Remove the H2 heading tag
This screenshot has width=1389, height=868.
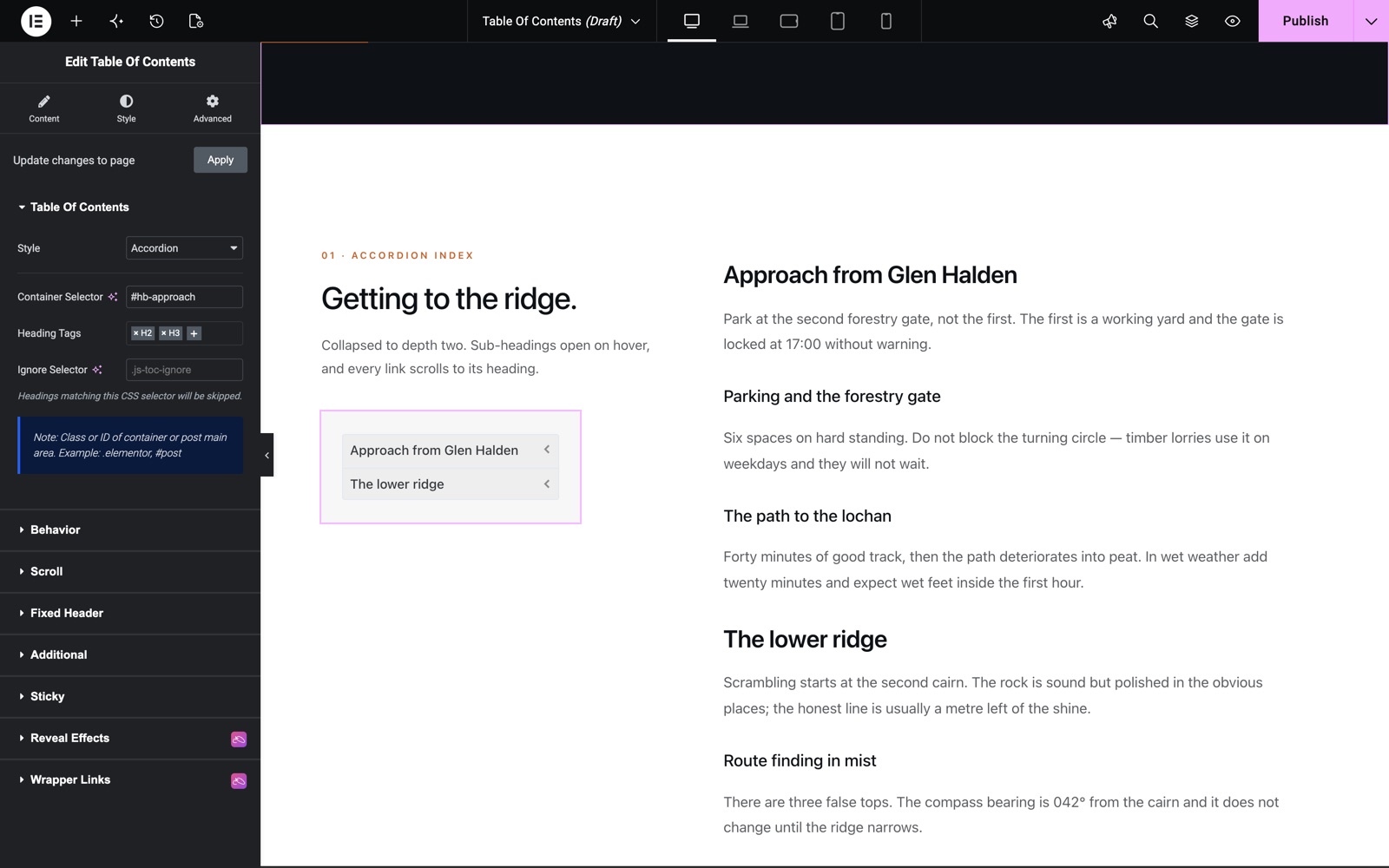(x=135, y=333)
